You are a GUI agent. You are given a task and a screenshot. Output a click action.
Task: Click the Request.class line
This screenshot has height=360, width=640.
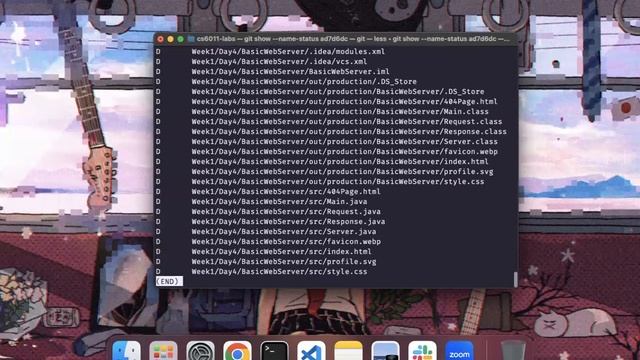347,122
